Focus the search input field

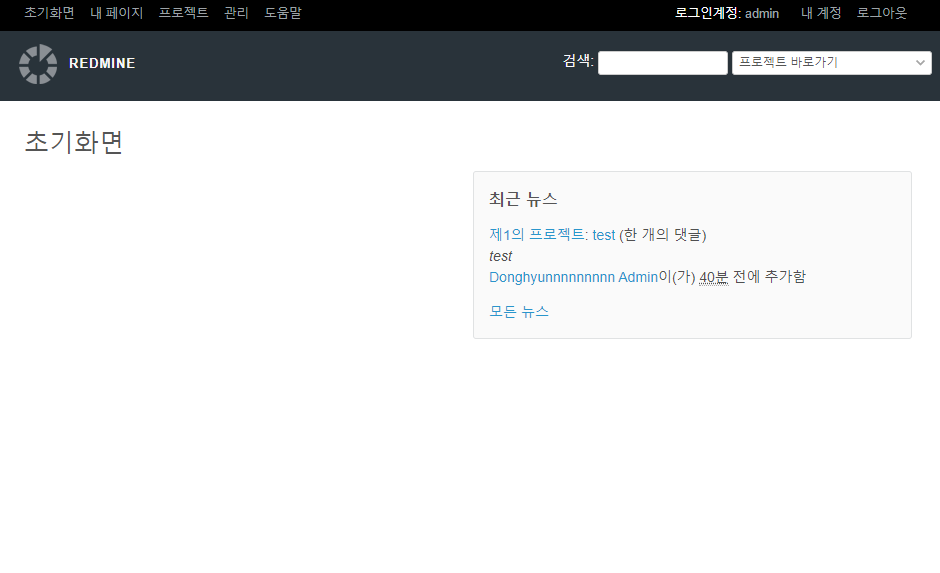(x=662, y=63)
